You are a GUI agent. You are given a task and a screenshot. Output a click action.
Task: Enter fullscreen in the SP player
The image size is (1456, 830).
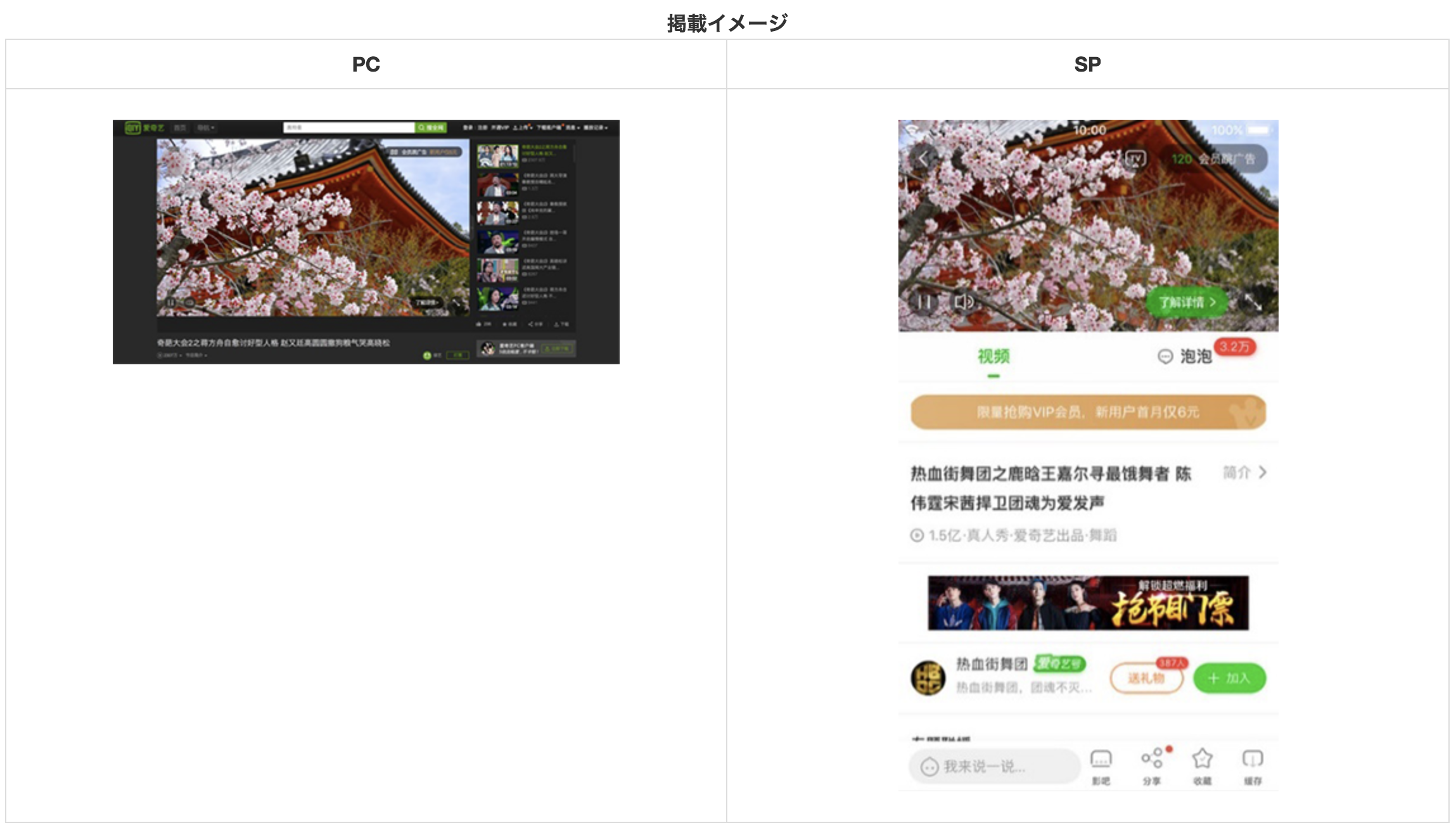pos(1253,302)
